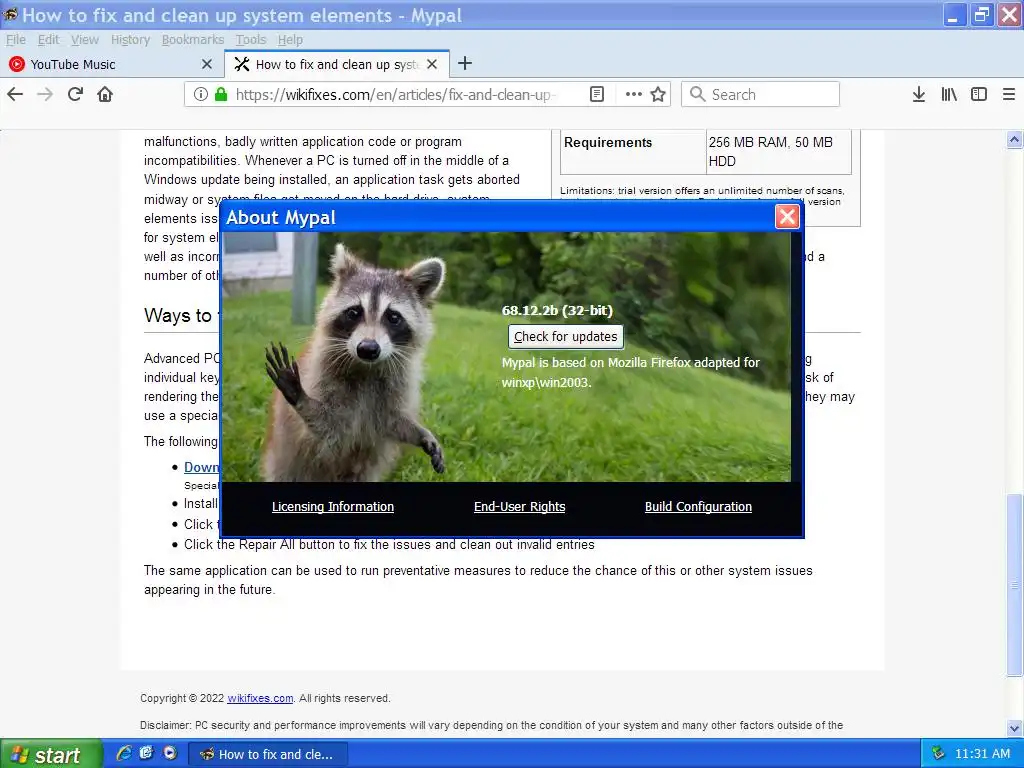
Task: Launch media player quick launch icon
Action: tap(170, 753)
